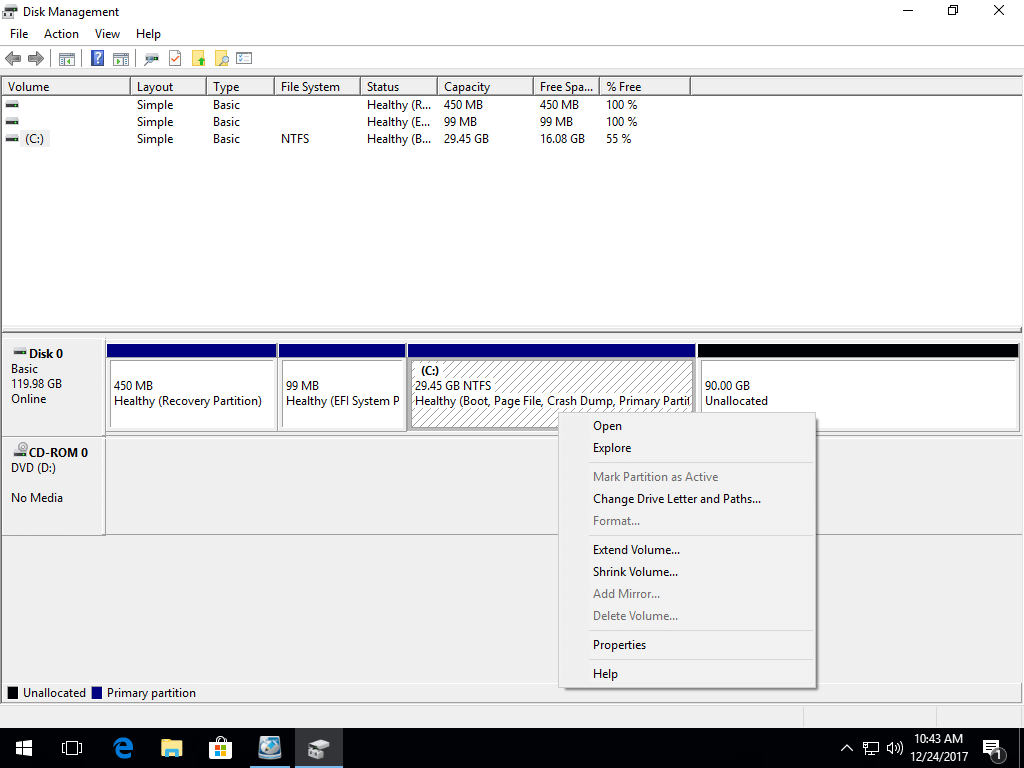This screenshot has height=768, width=1024.
Task: Click the blue disk app taskbar icon
Action: click(x=270, y=748)
